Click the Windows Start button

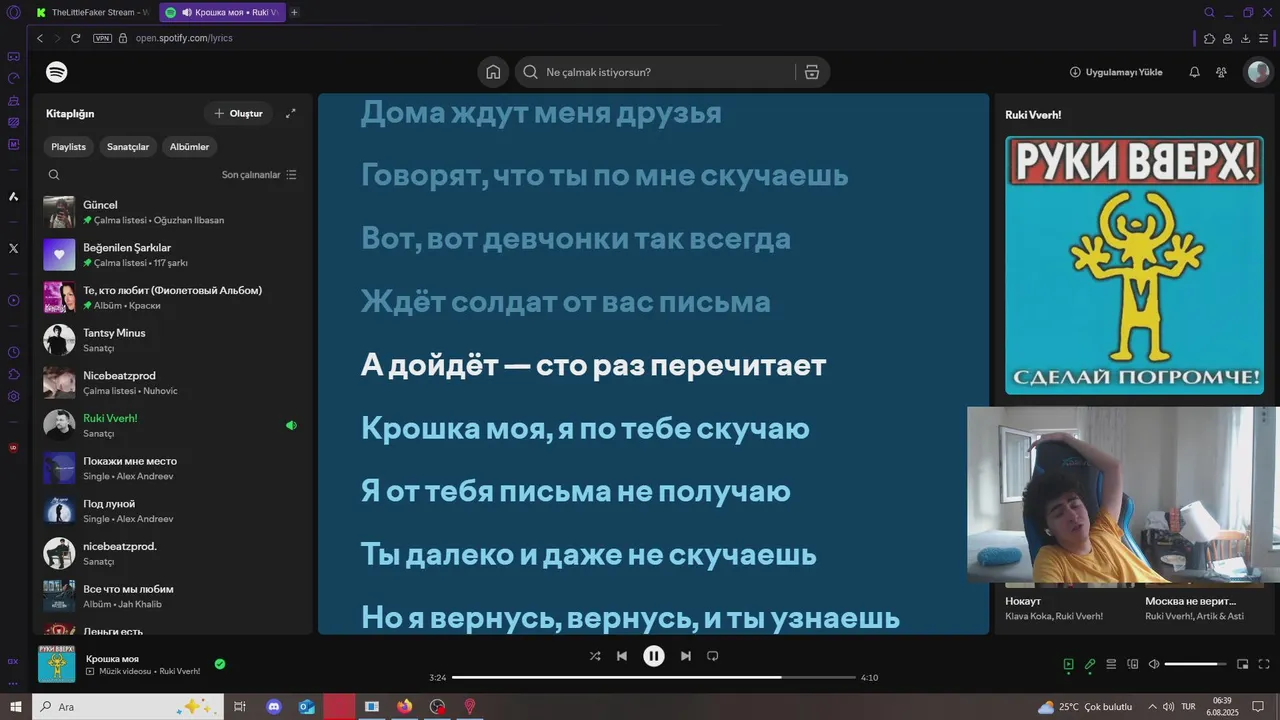(x=15, y=706)
